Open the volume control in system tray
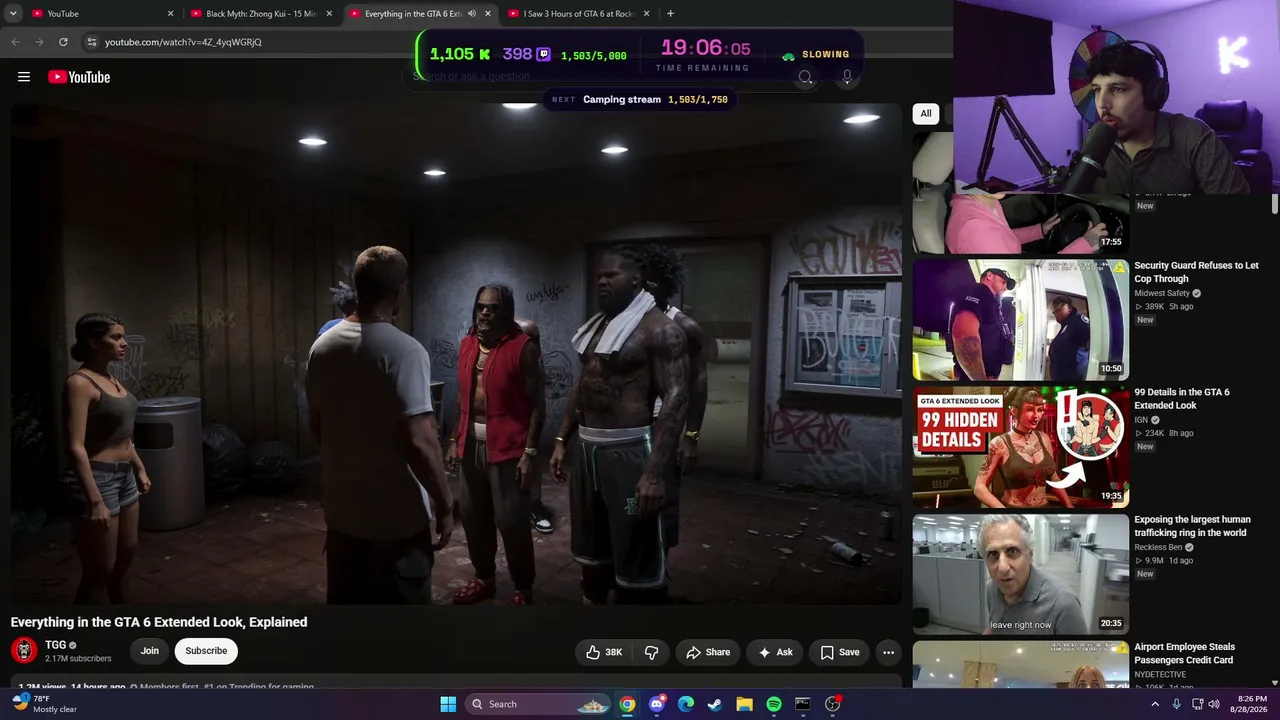 [x=1214, y=704]
